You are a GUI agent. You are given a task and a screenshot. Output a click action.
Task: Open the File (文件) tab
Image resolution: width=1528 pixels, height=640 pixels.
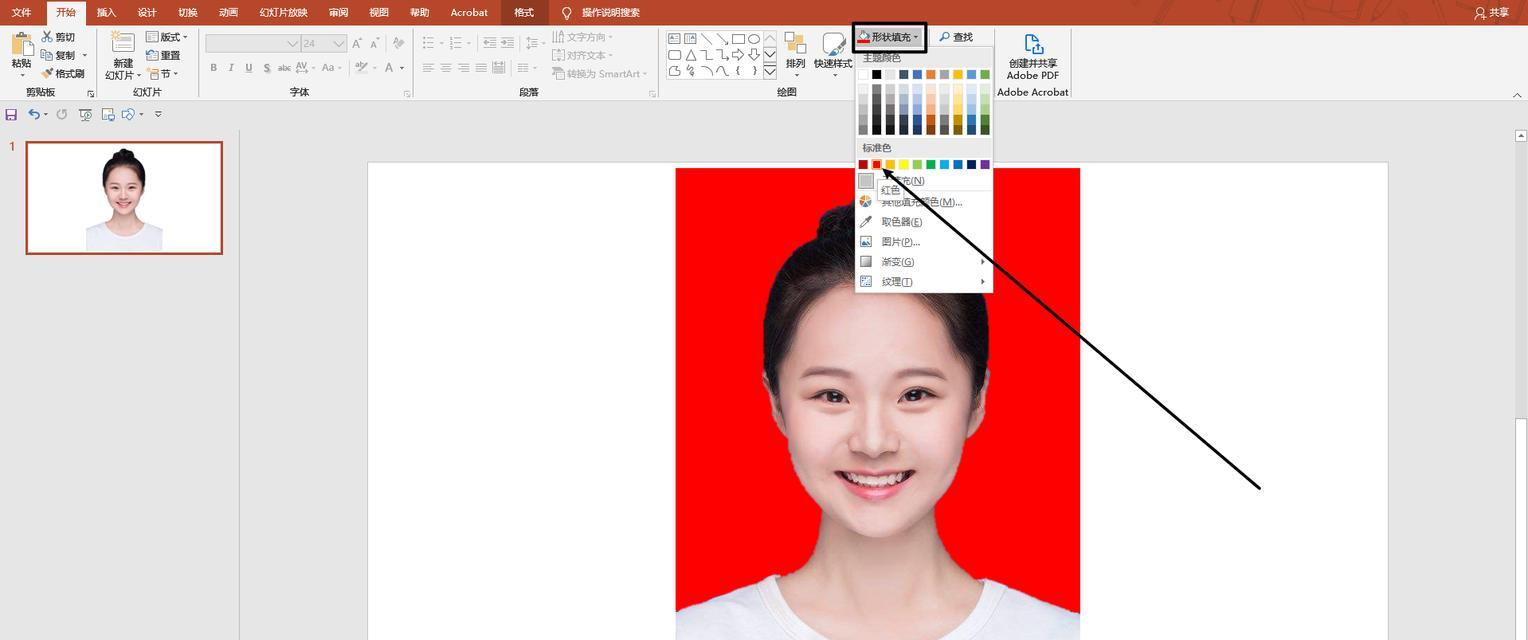pyautogui.click(x=21, y=13)
